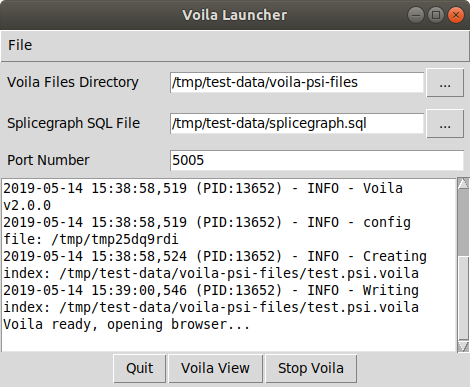Click the 'Voila ready, opening browser...' log line
Screen dimensions: 470x387
pyautogui.click(x=126, y=325)
